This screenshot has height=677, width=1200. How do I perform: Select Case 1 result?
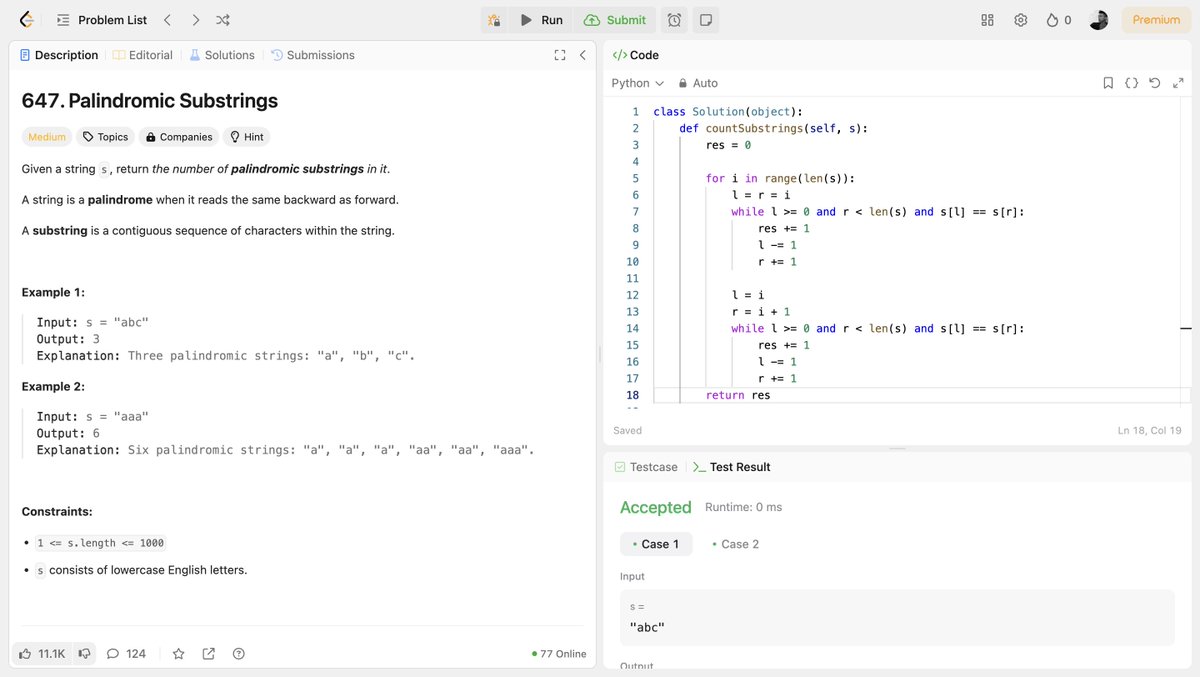(656, 544)
